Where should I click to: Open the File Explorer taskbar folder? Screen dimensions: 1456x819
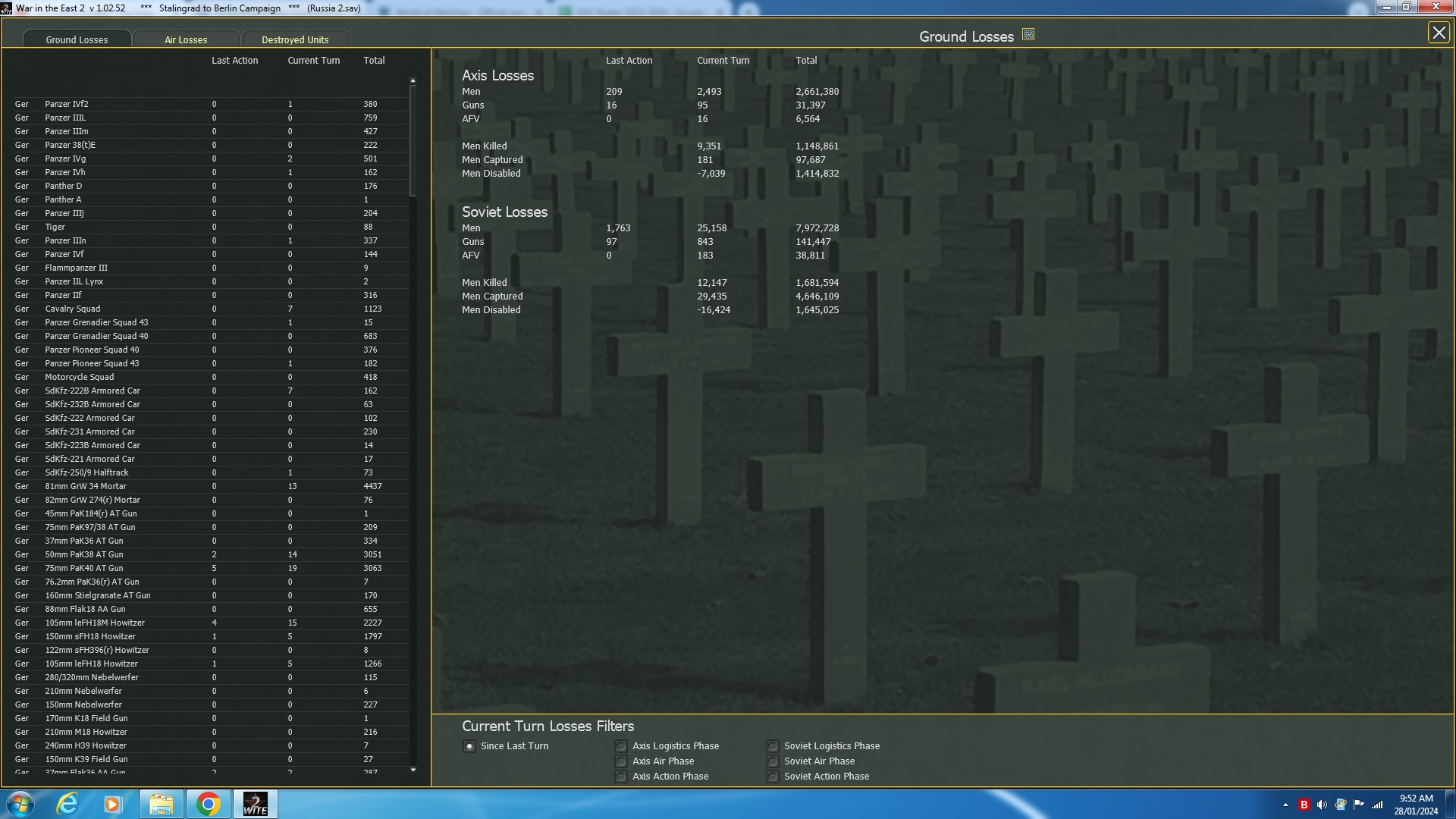(161, 804)
